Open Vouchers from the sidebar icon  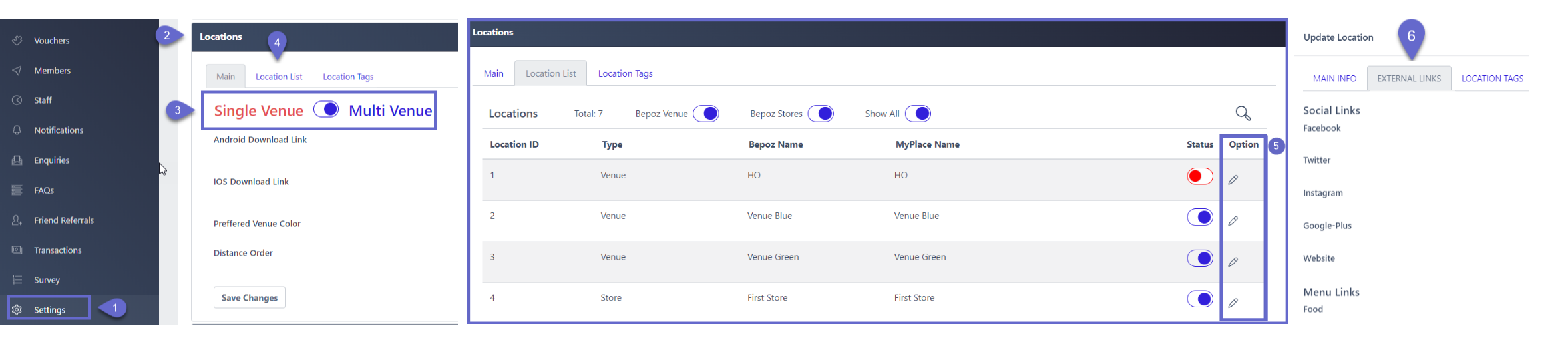17,41
